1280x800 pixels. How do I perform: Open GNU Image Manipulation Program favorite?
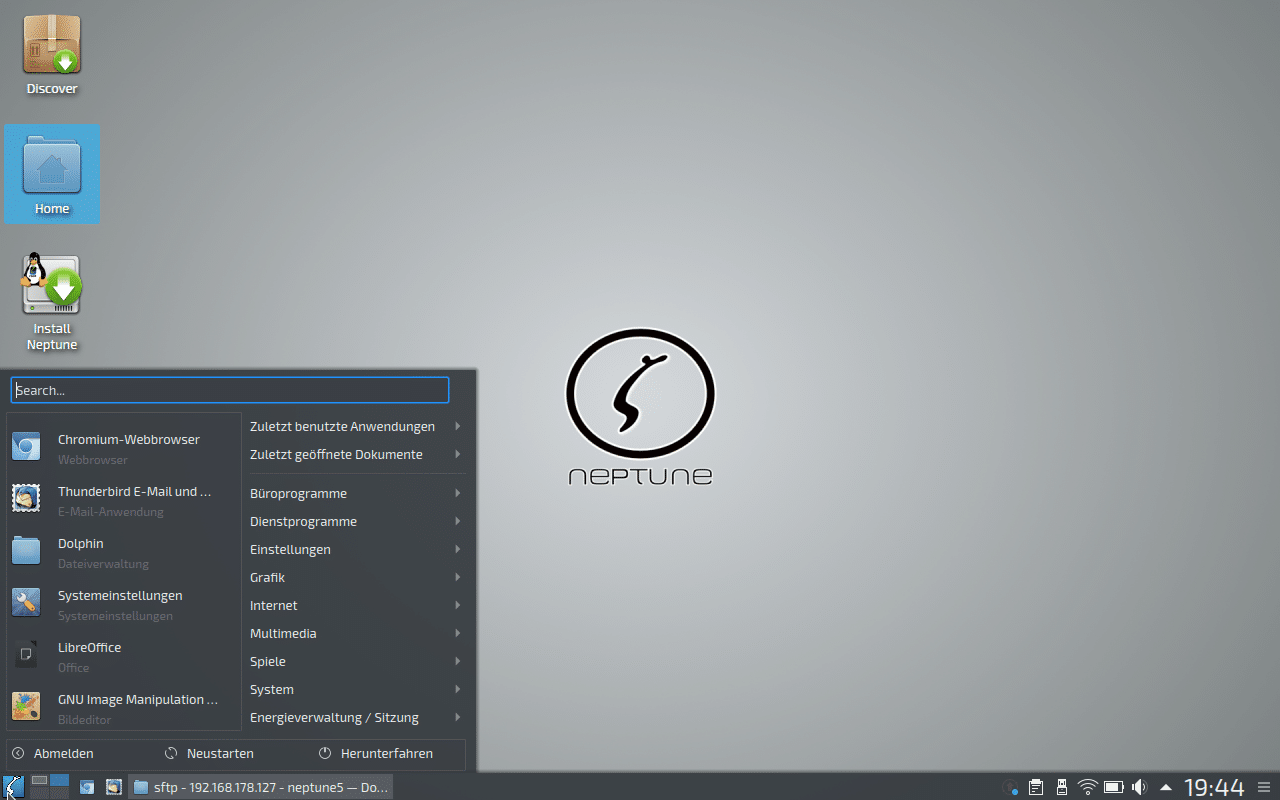point(125,708)
